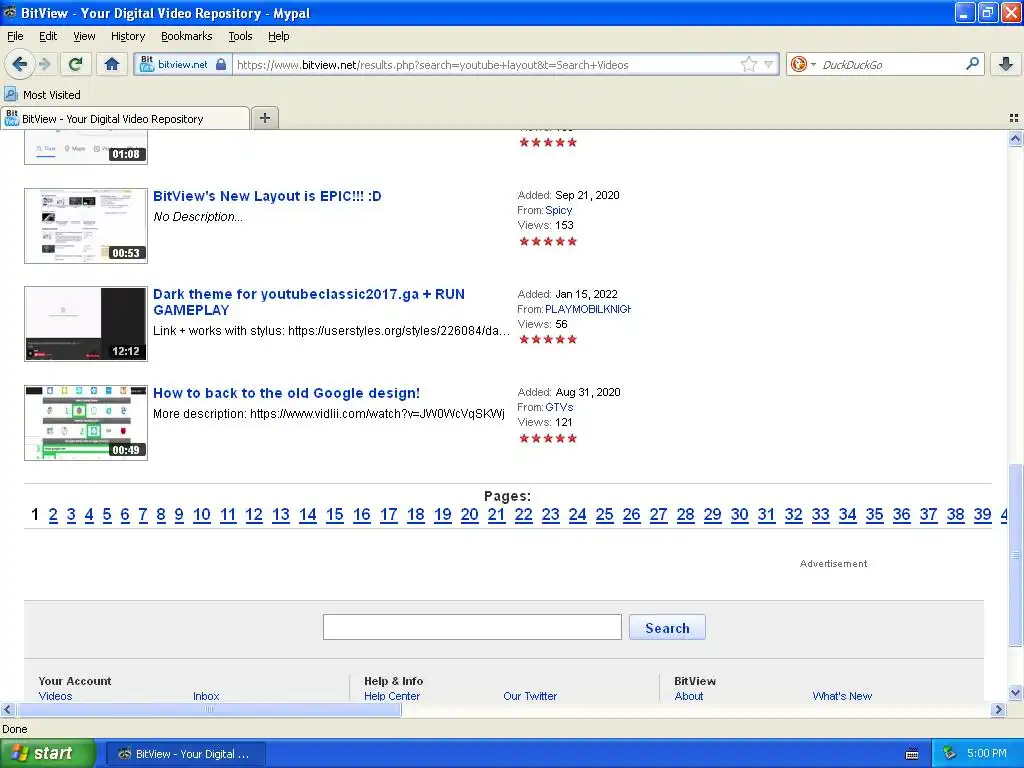
Task: Click the tray icon beside the clock
Action: 949,754
